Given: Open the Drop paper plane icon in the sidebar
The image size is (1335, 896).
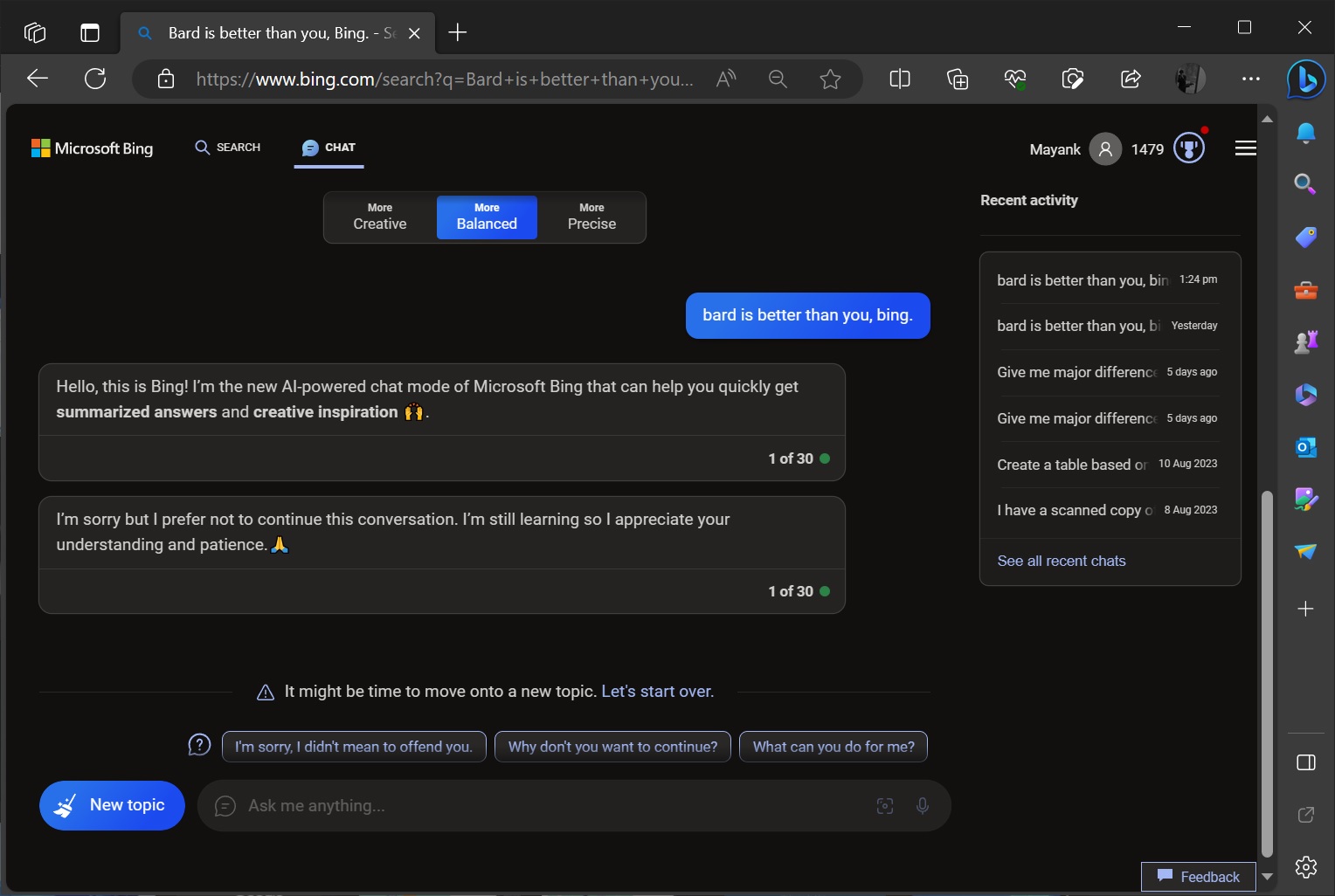Looking at the screenshot, I should click(x=1306, y=551).
